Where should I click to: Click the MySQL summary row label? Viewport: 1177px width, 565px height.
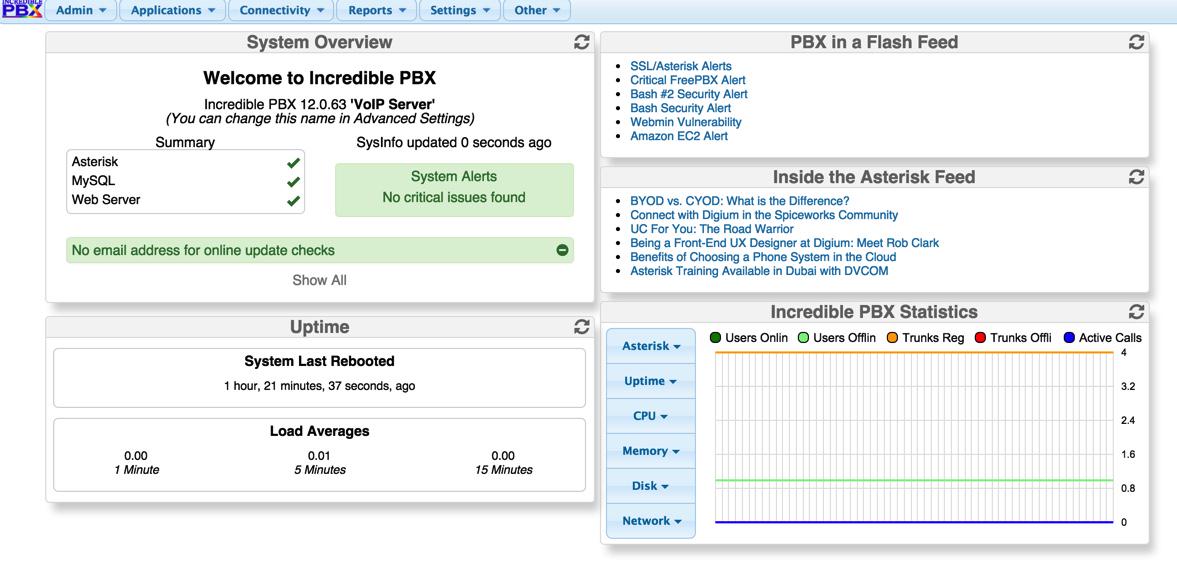pyautogui.click(x=93, y=181)
